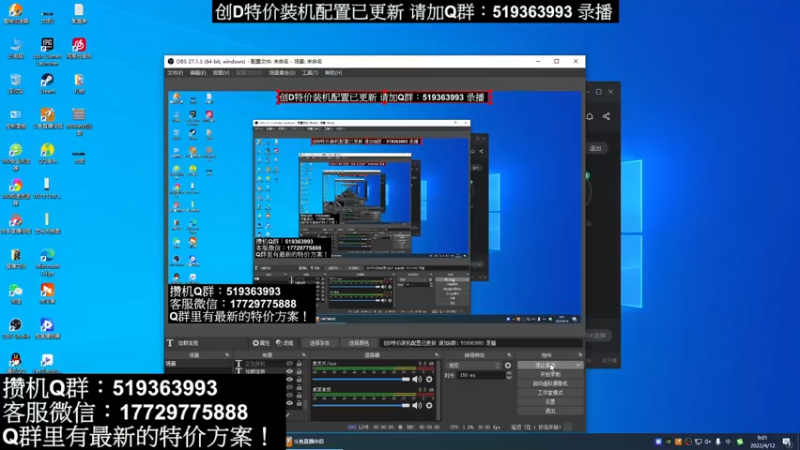800x450 pixels.
Task: Click the text content field in source toolbar
Action: (x=481, y=343)
